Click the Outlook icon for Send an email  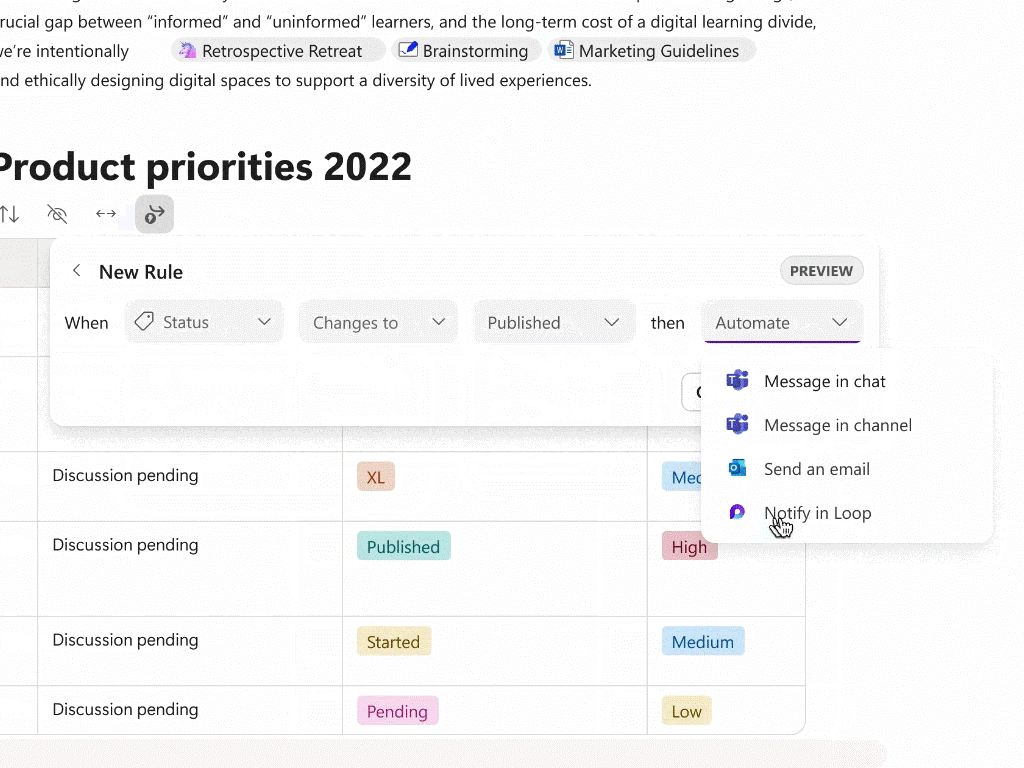coord(738,469)
